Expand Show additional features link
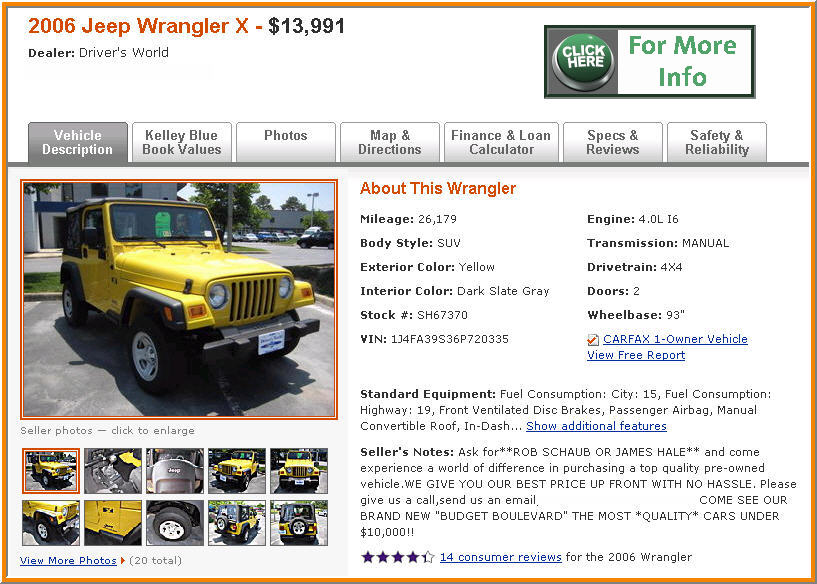This screenshot has height=584, width=817. [x=596, y=426]
